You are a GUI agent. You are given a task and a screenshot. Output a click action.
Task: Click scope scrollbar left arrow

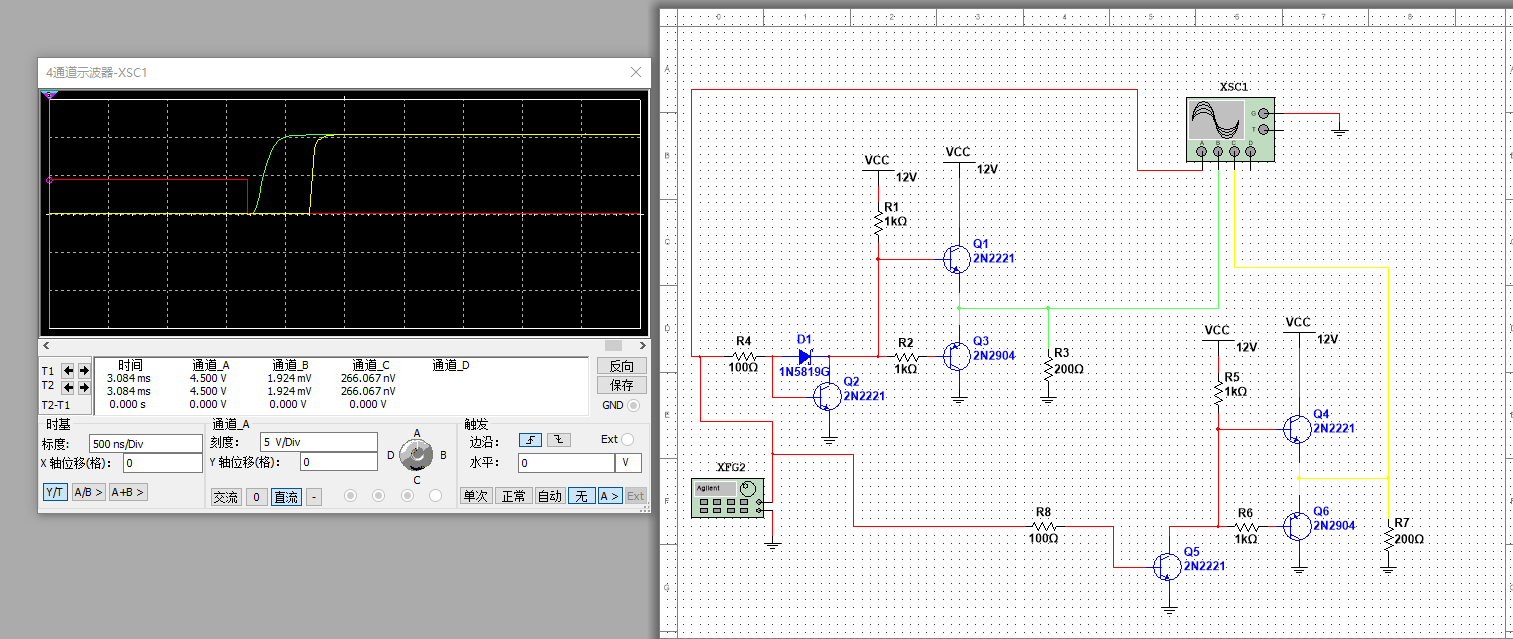click(46, 345)
